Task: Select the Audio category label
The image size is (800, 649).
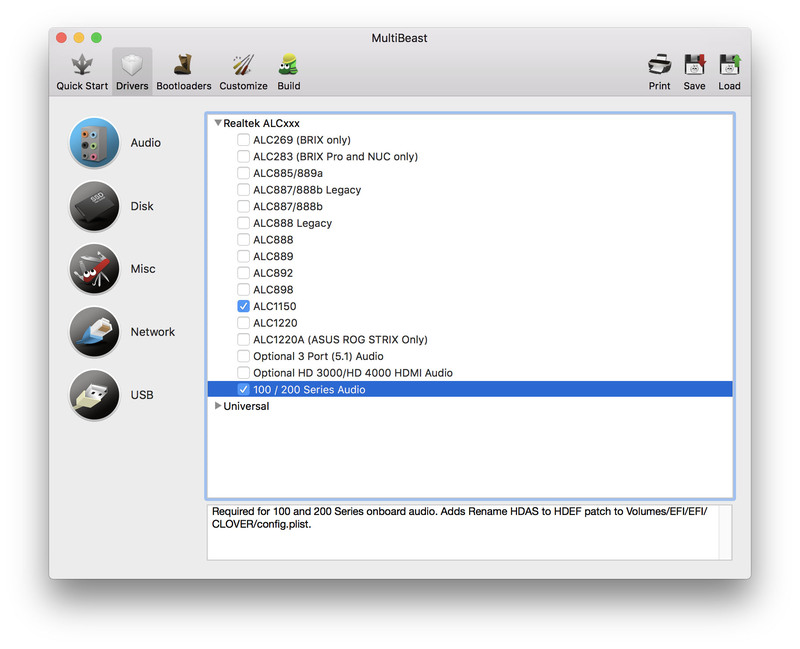Action: (145, 143)
